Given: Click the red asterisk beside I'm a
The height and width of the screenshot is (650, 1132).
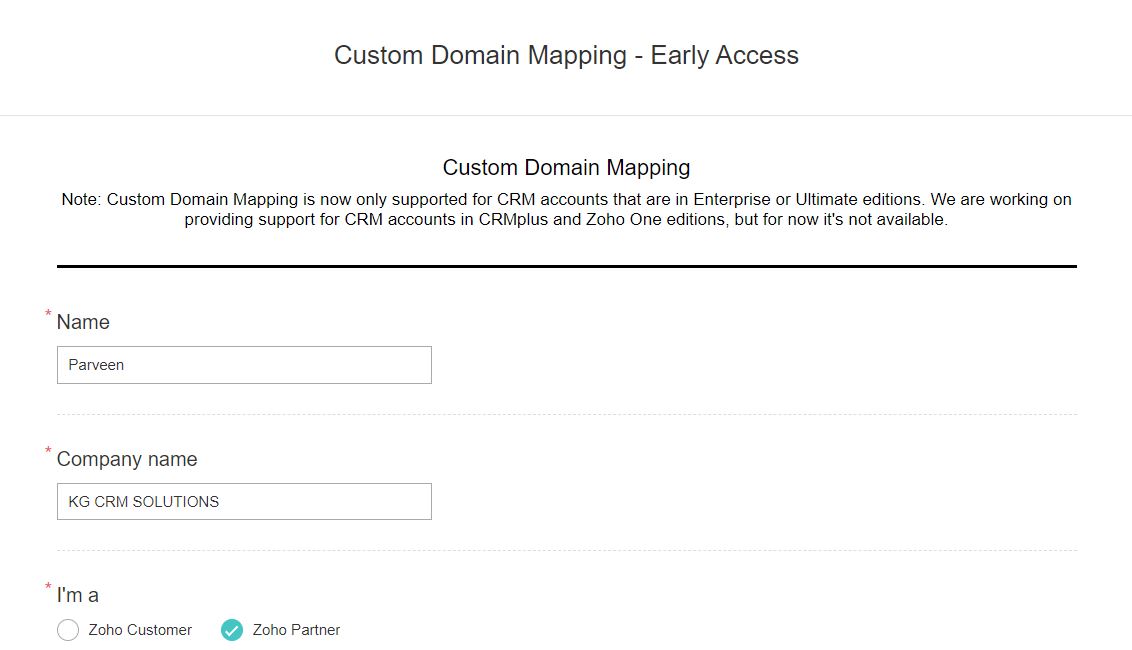Looking at the screenshot, I should 48,588.
